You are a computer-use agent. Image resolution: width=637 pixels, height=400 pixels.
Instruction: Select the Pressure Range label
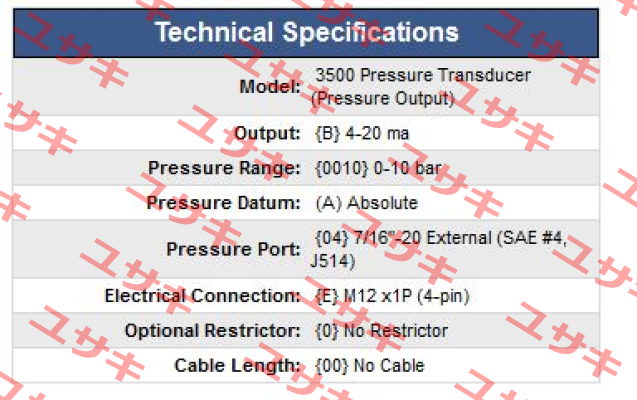(224, 168)
